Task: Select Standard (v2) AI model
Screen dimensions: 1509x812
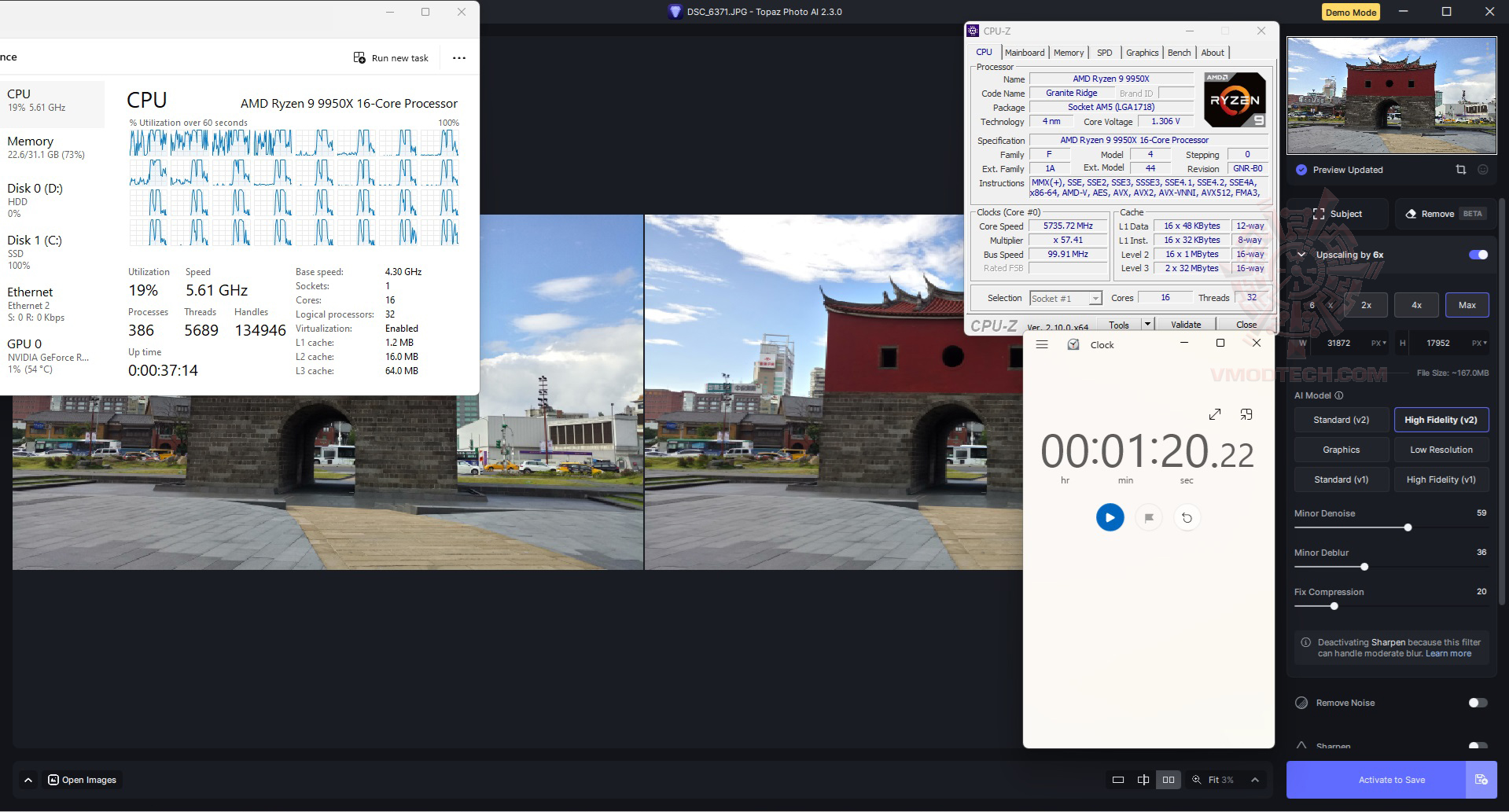Action: (1341, 420)
